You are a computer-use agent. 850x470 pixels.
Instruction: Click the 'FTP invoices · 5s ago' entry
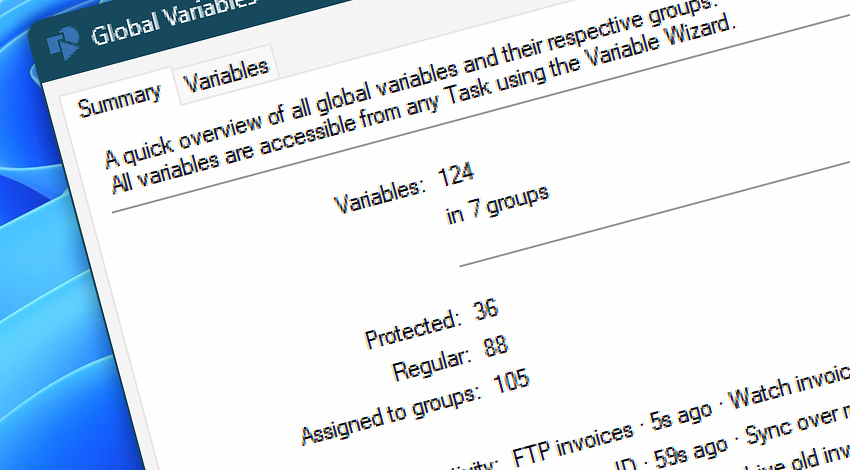tap(612, 435)
